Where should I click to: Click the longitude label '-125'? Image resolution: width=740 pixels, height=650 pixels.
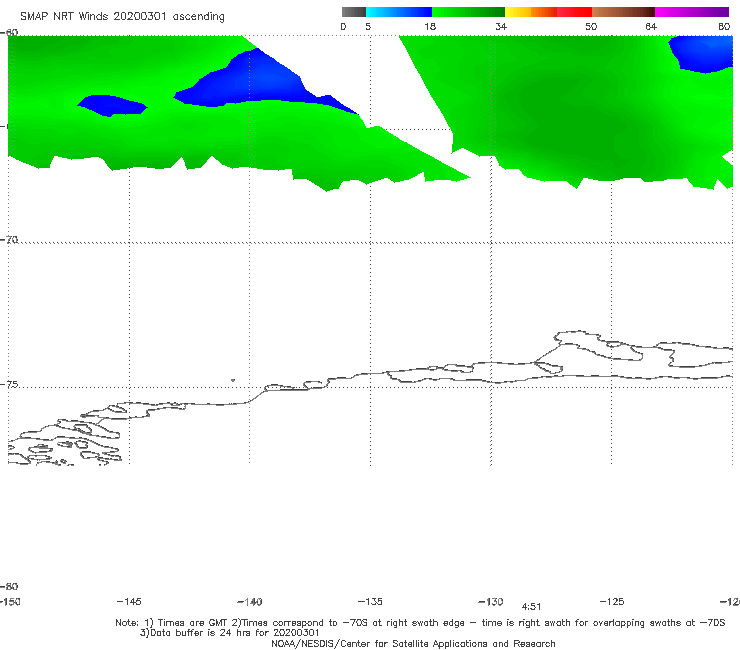pyautogui.click(x=612, y=601)
